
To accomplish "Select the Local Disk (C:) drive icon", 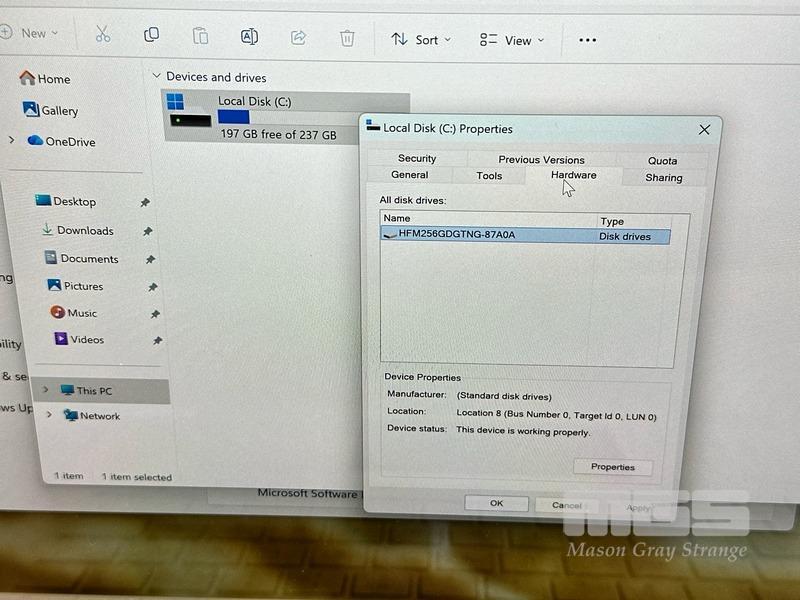I will 189,110.
